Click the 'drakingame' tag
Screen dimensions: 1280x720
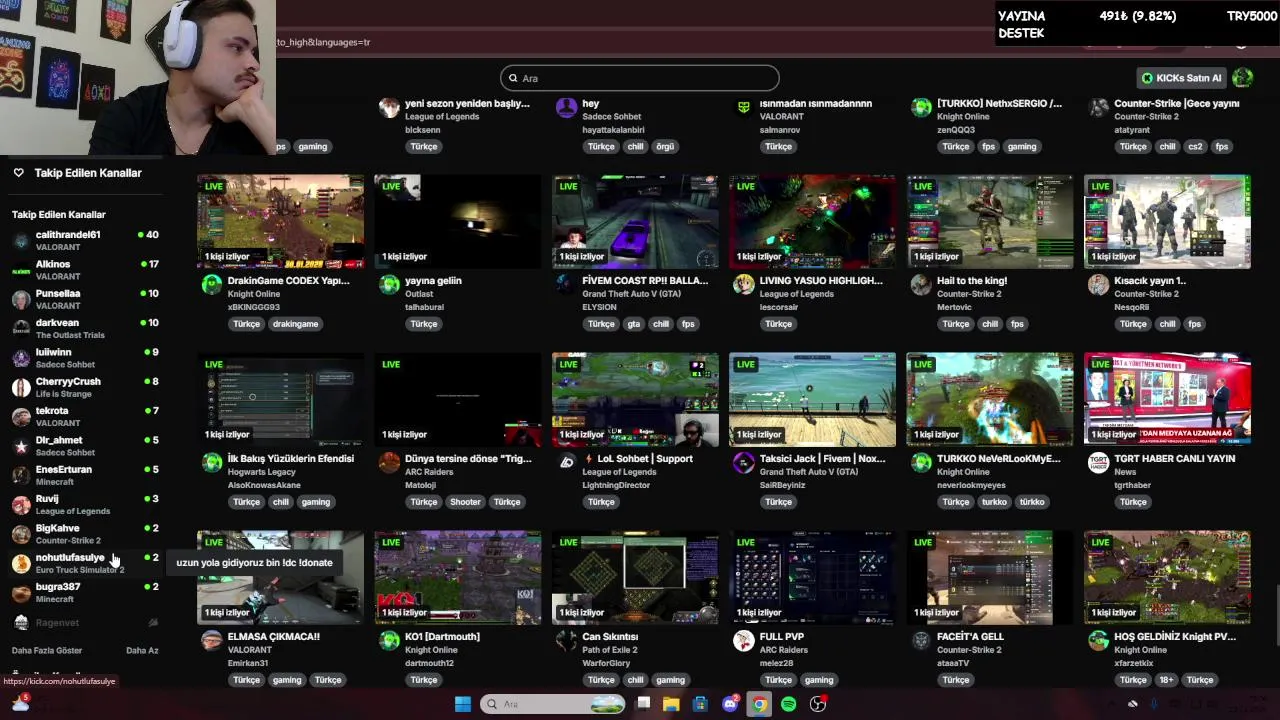295,324
